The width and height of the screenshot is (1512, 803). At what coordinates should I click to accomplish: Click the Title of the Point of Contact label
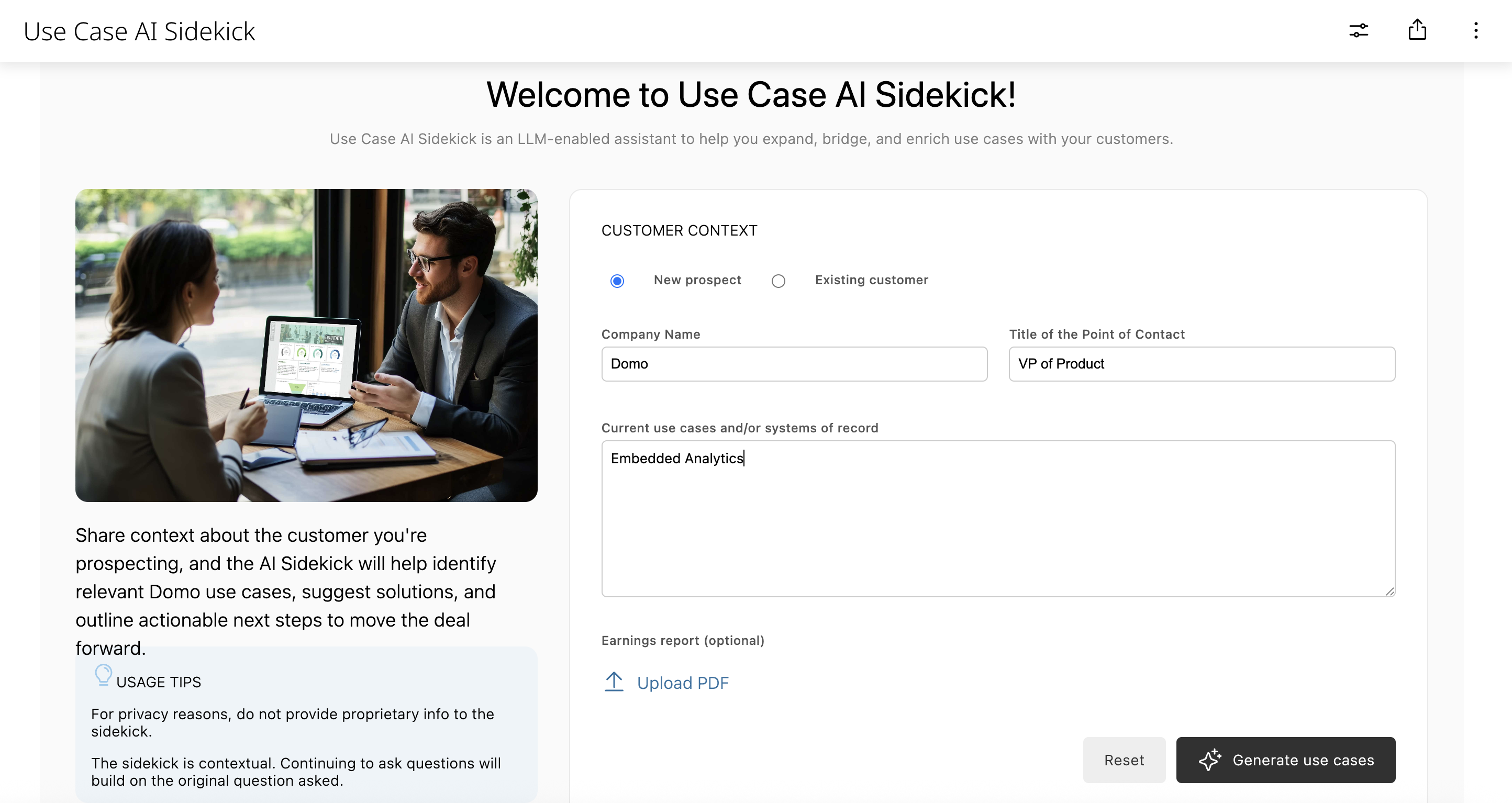[1096, 334]
